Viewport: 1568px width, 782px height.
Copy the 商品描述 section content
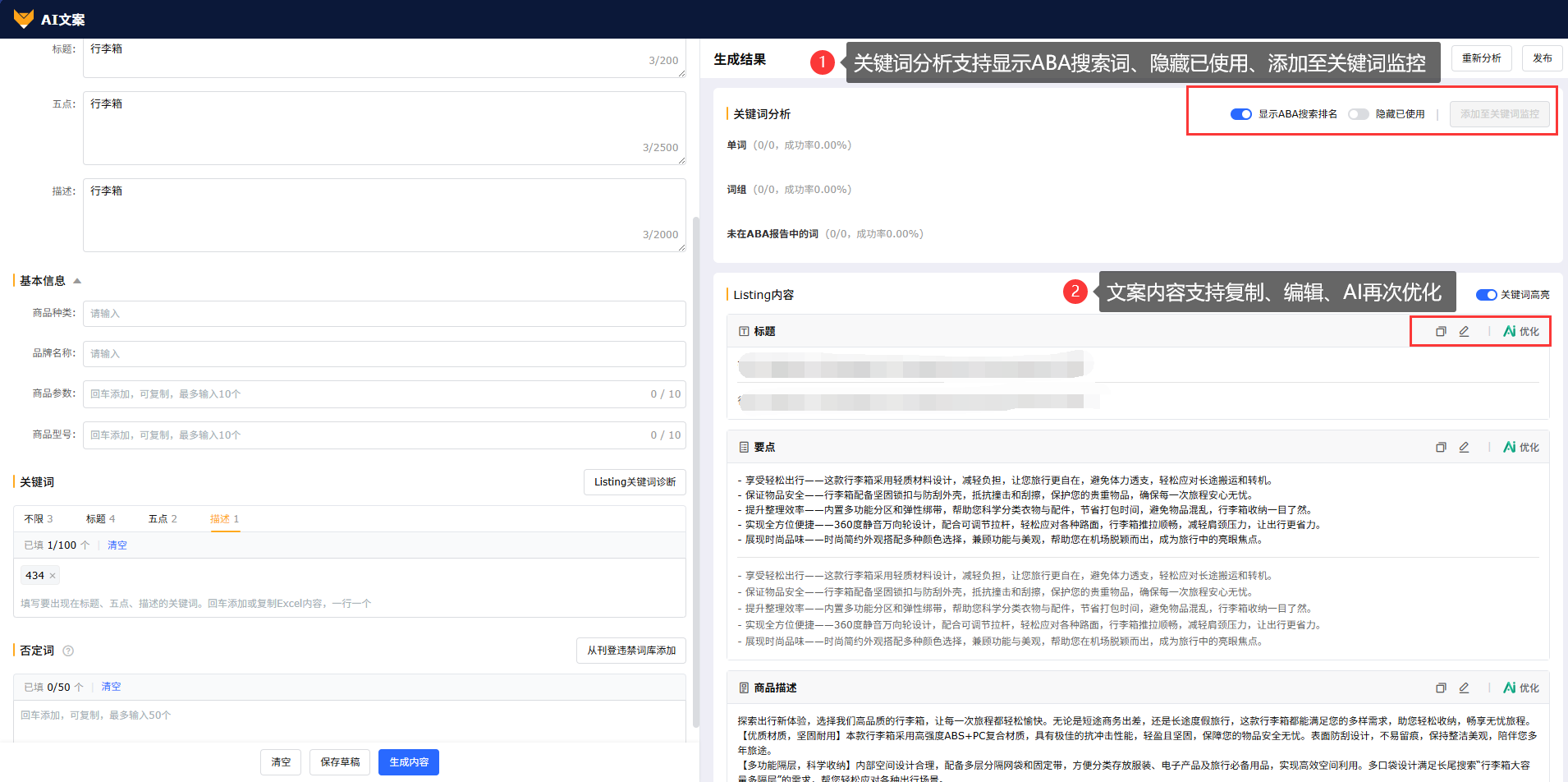(x=1440, y=688)
